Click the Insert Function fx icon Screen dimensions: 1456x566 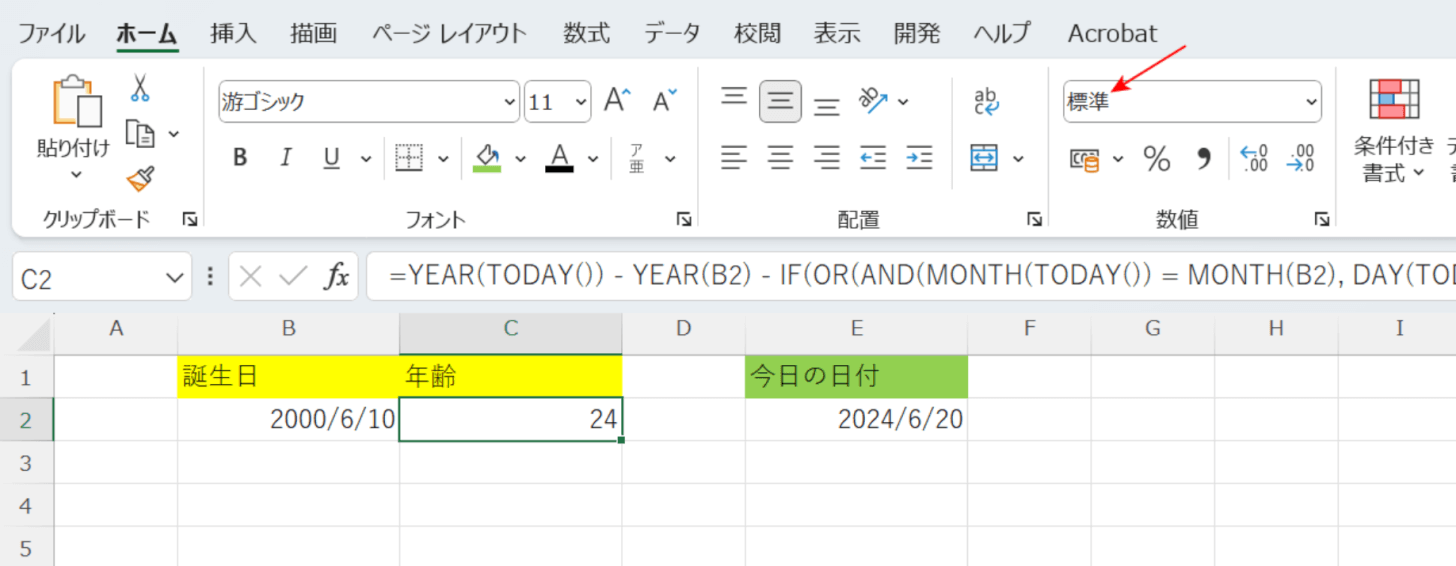(x=336, y=277)
